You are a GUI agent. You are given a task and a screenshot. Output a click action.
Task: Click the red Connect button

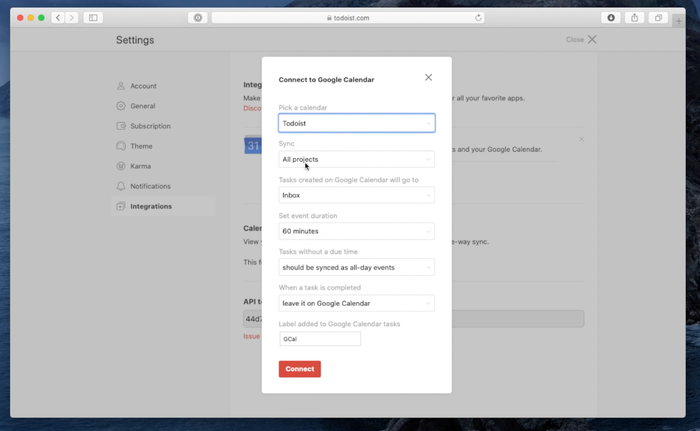(300, 369)
